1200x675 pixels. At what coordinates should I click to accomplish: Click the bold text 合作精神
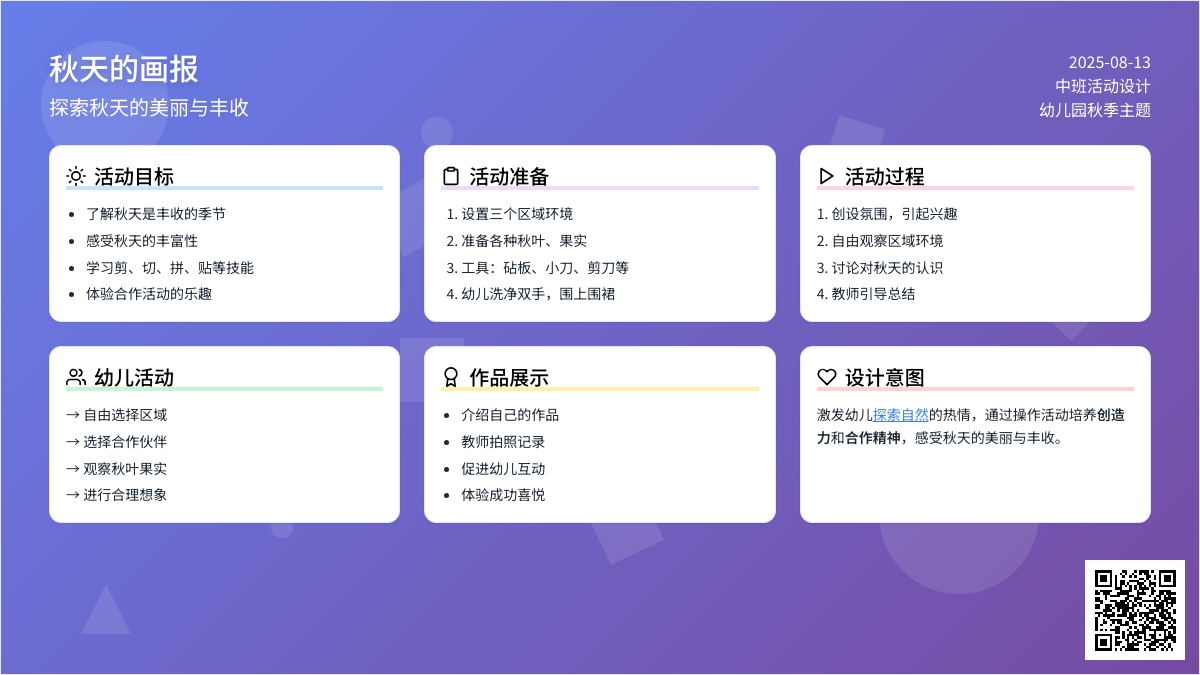(873, 437)
